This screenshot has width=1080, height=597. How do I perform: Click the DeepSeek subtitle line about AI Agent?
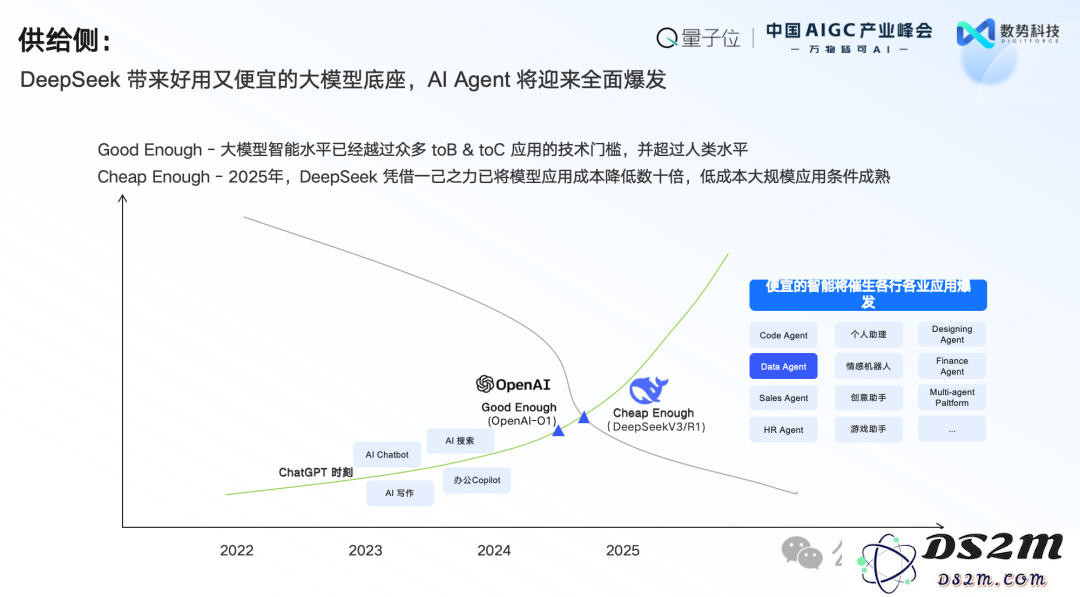tap(343, 80)
